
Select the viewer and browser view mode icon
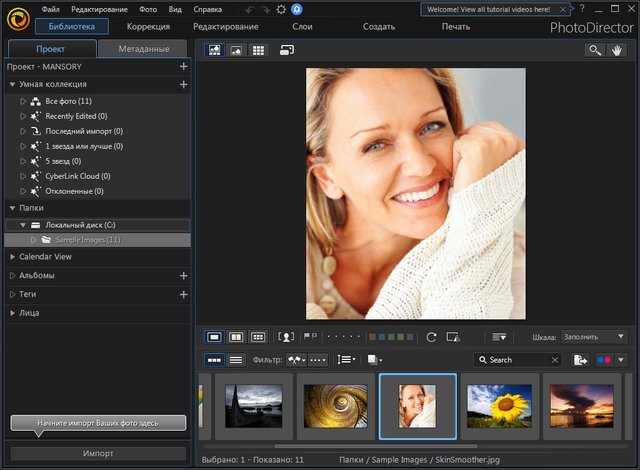214,50
